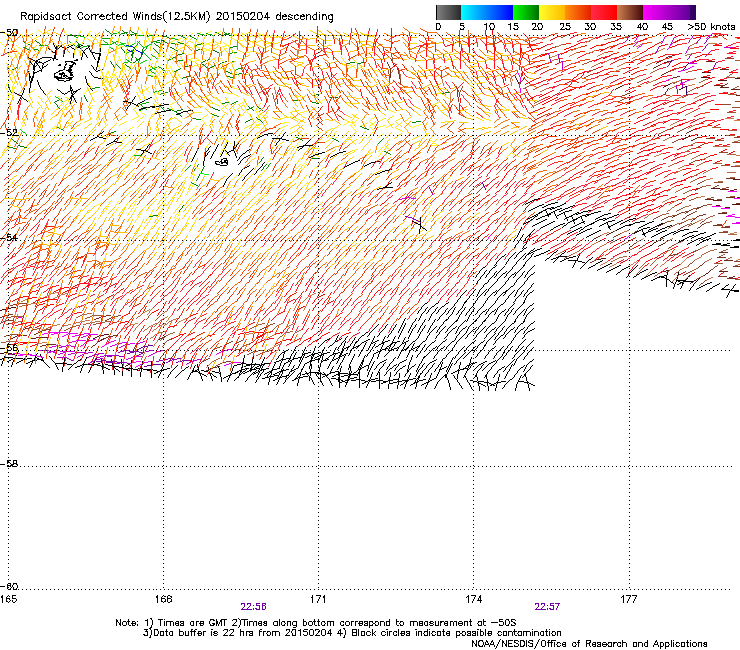Click the orange 25-30 knots legend segment
The image size is (740, 650).
pos(578,12)
